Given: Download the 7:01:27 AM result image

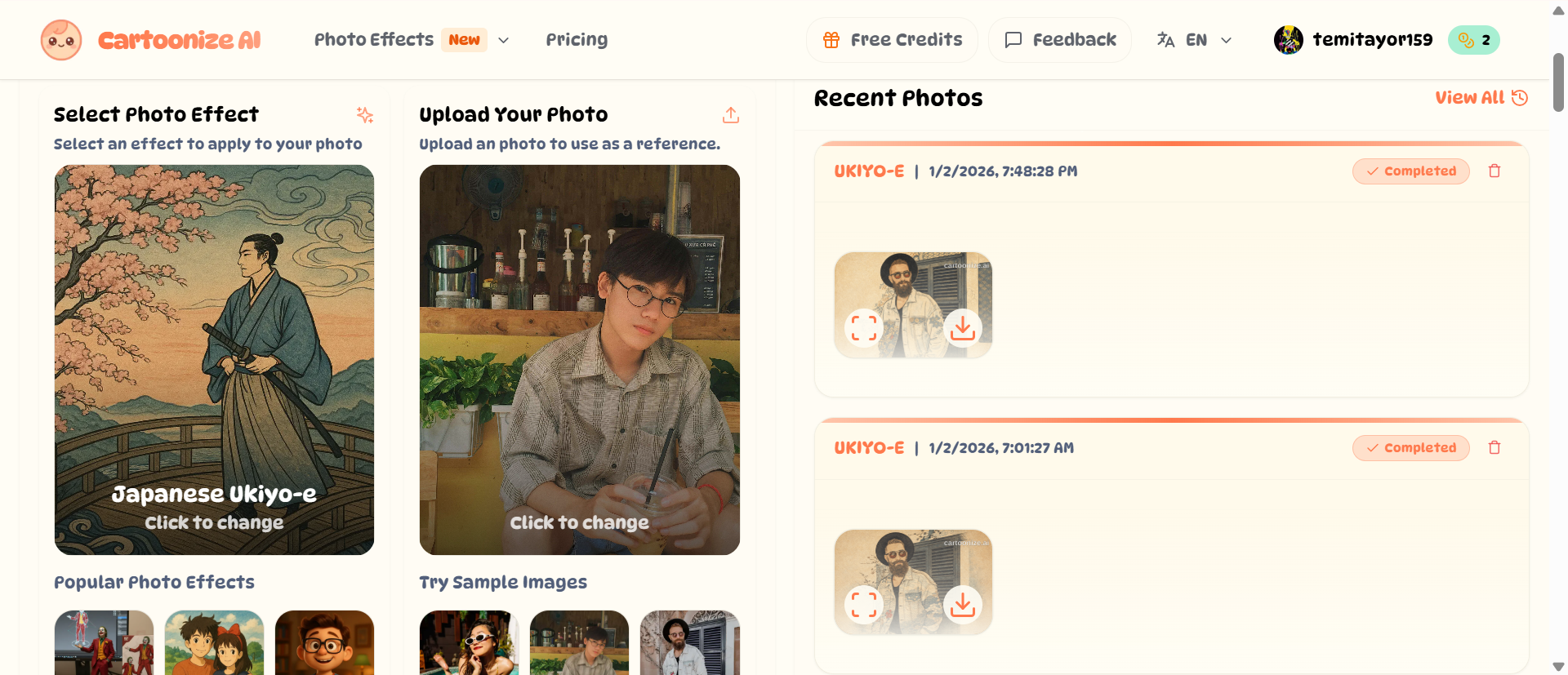Looking at the screenshot, I should 963,605.
